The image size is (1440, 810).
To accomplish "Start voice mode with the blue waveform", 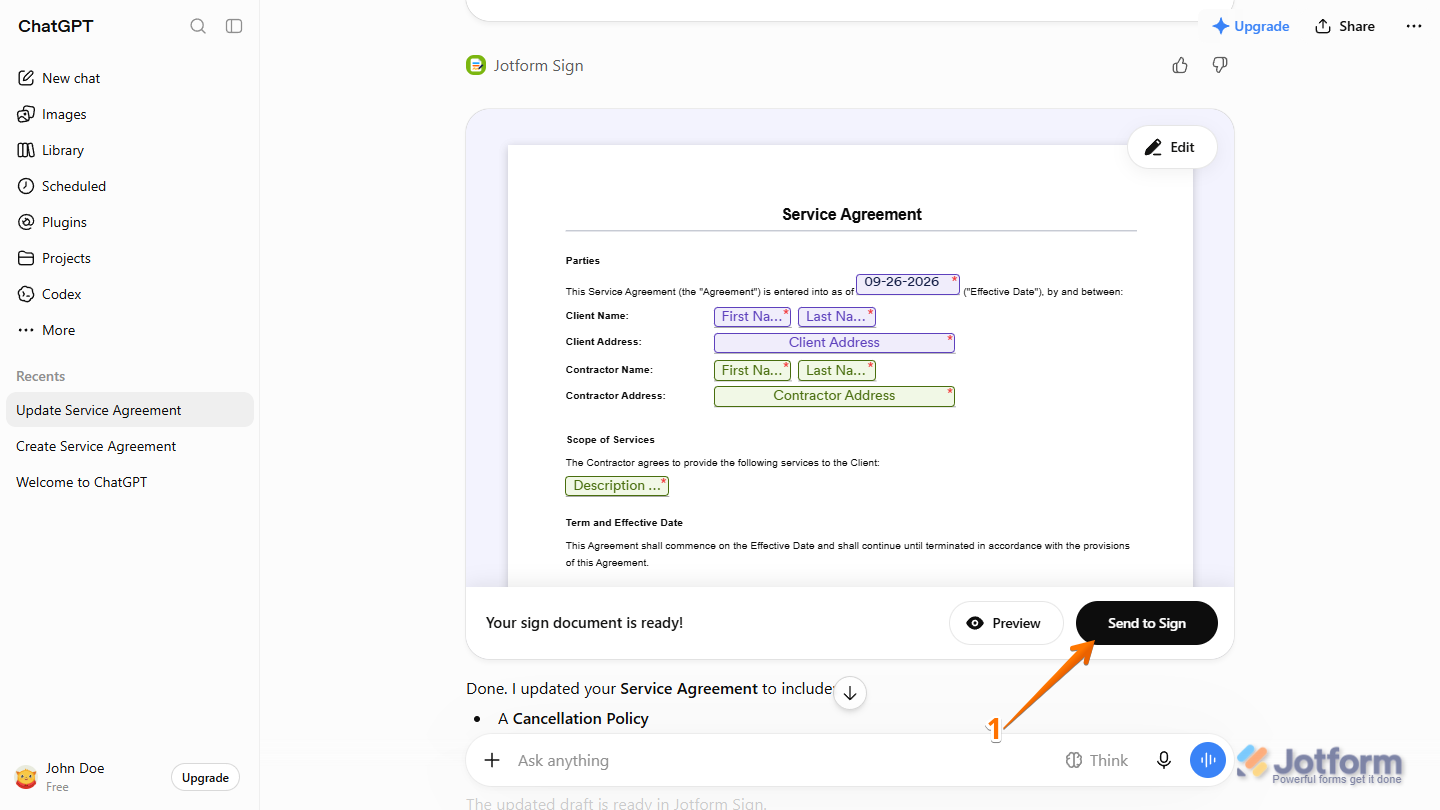I will tap(1208, 760).
